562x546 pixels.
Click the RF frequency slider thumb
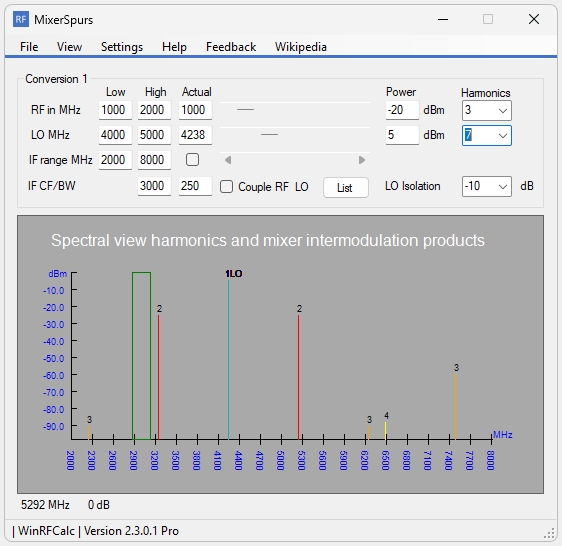point(246,110)
